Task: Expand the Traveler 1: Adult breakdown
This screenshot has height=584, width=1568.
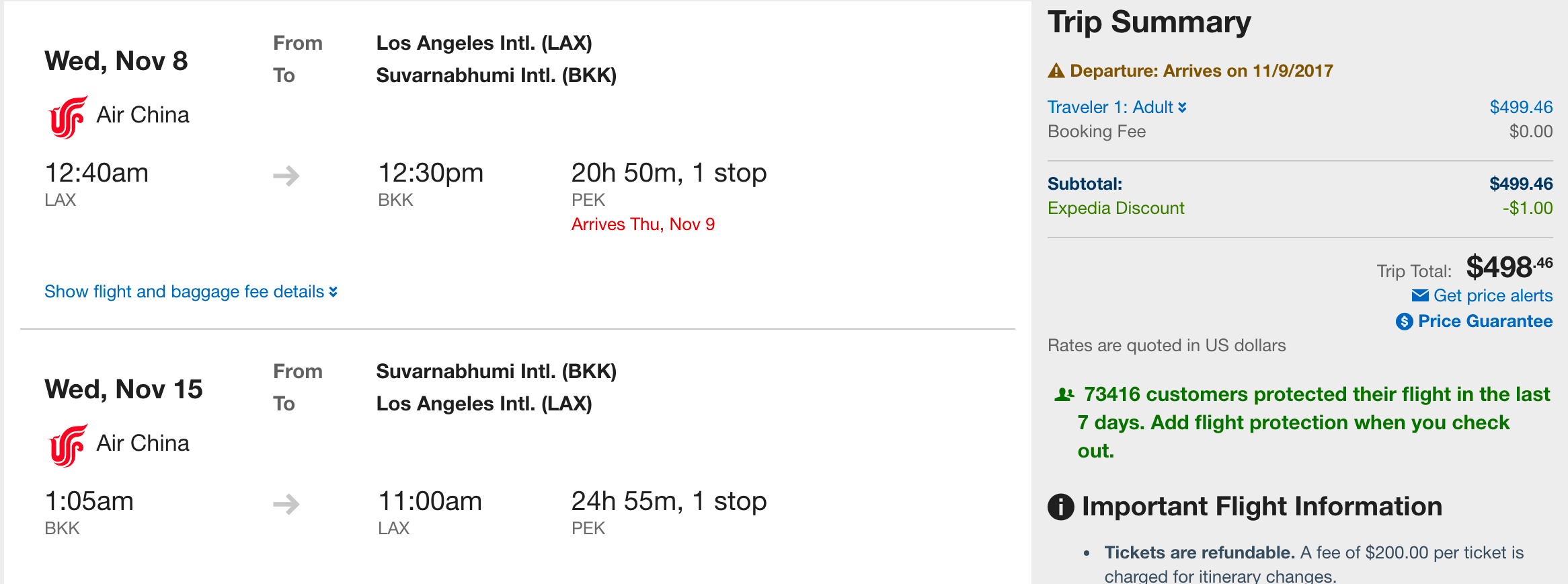Action: pyautogui.click(x=1117, y=107)
